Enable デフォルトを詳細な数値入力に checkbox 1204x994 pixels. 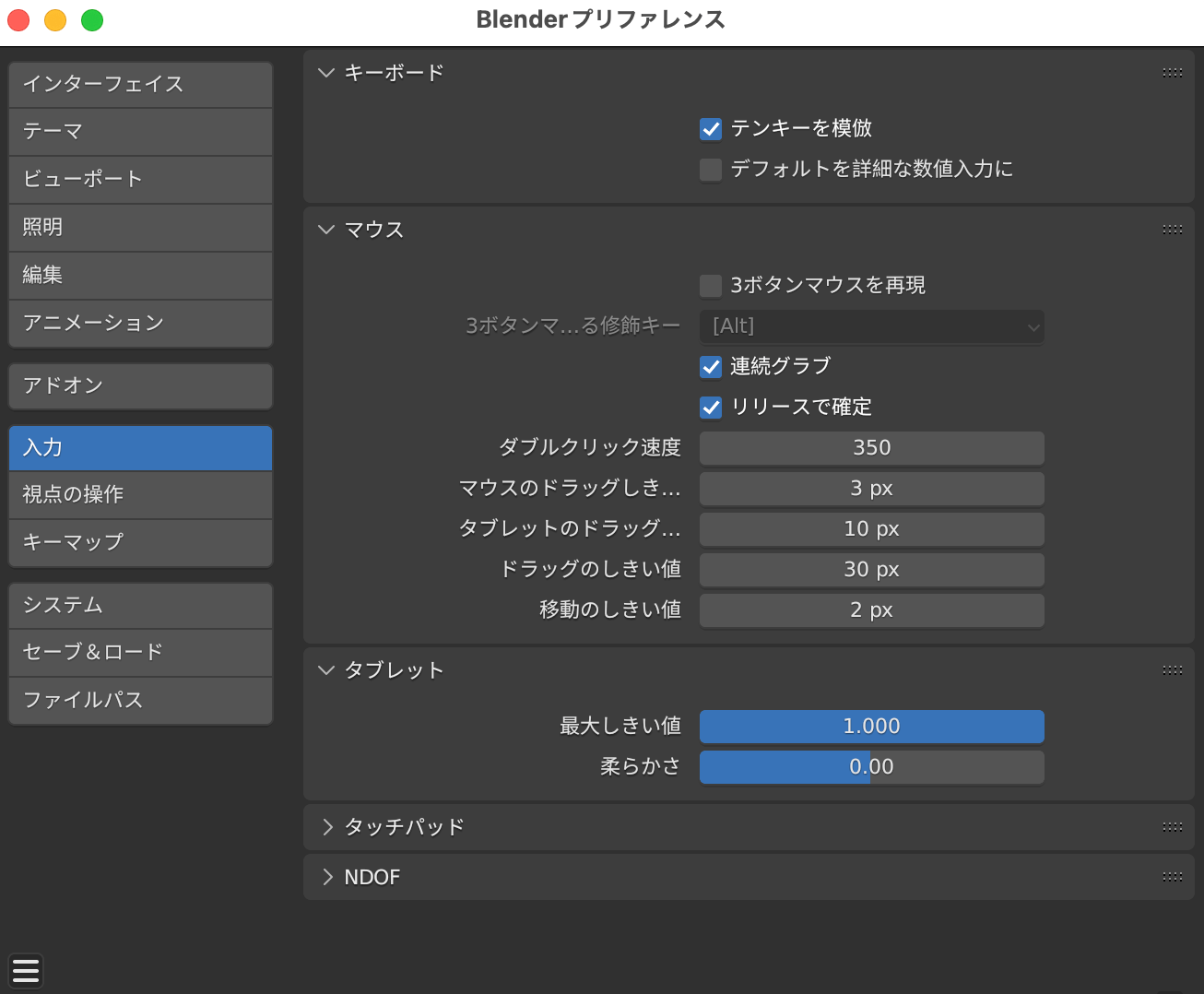click(x=711, y=170)
